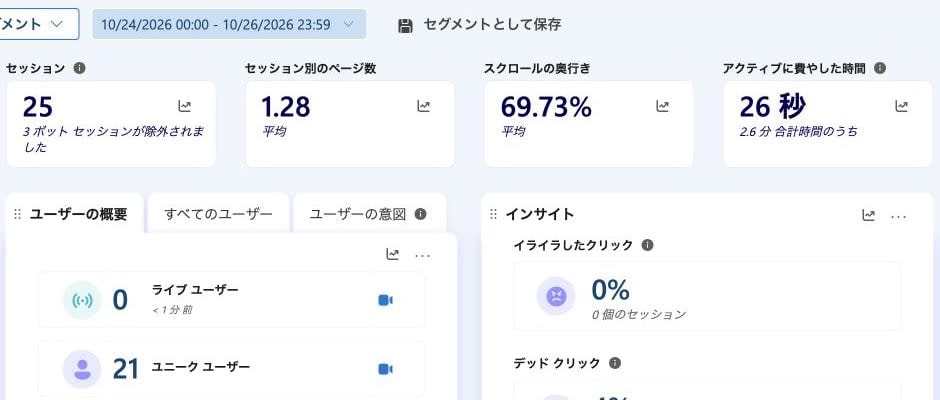Show info for アクティブに費やした時間

click(x=879, y=68)
